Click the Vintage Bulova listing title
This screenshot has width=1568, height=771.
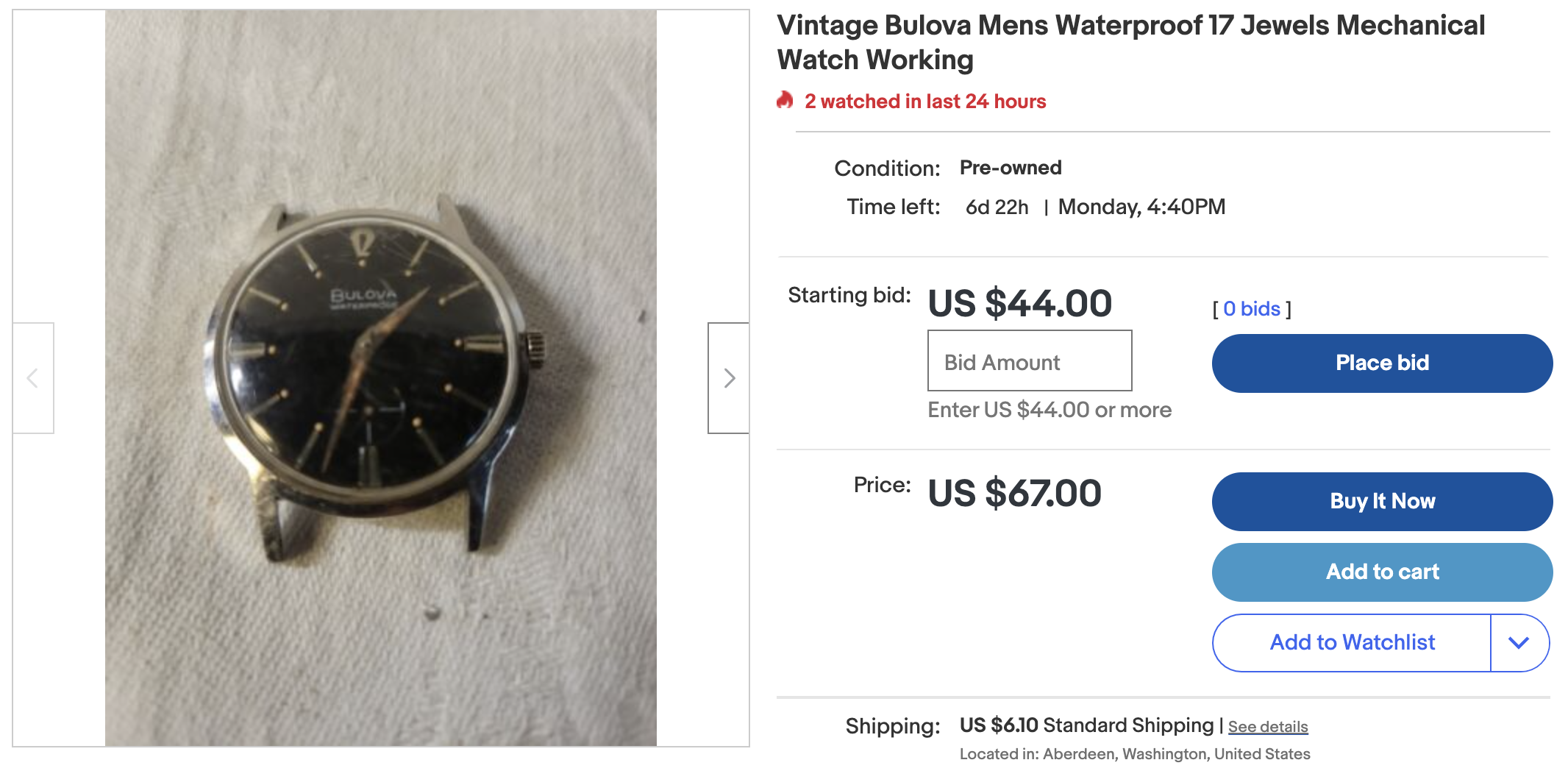tap(1130, 43)
